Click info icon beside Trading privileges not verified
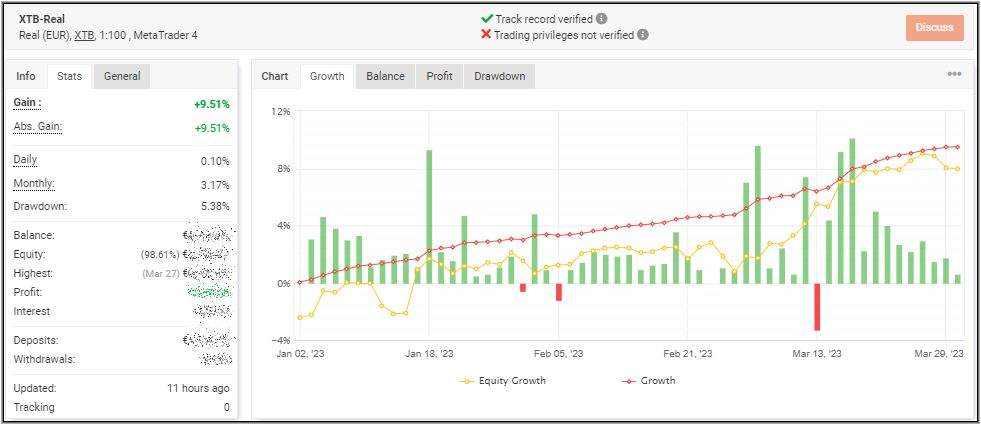The width and height of the screenshot is (981, 425). pyautogui.click(x=643, y=34)
